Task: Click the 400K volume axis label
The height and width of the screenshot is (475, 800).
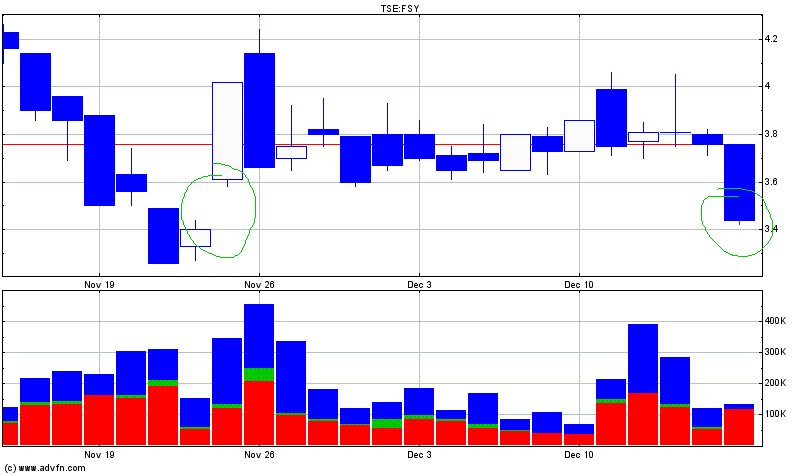Action: click(776, 321)
